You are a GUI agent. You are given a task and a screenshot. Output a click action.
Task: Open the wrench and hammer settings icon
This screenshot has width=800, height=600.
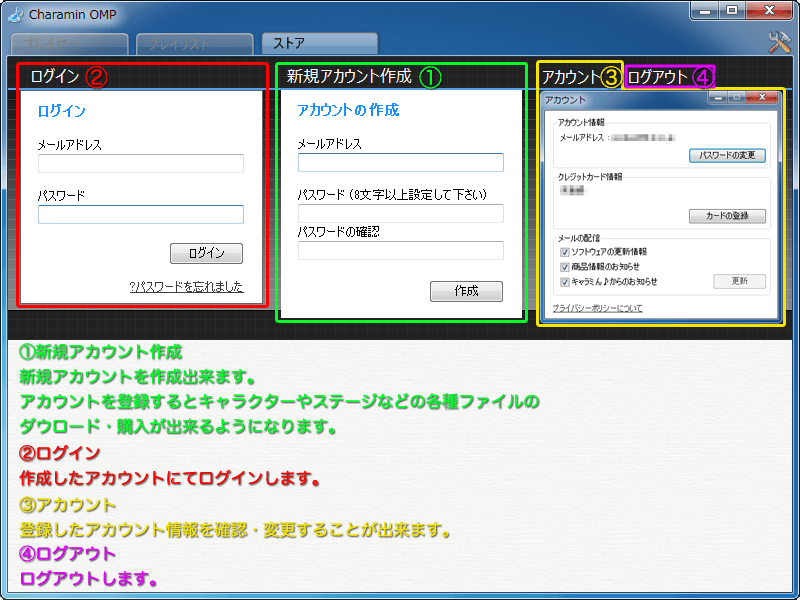click(779, 42)
